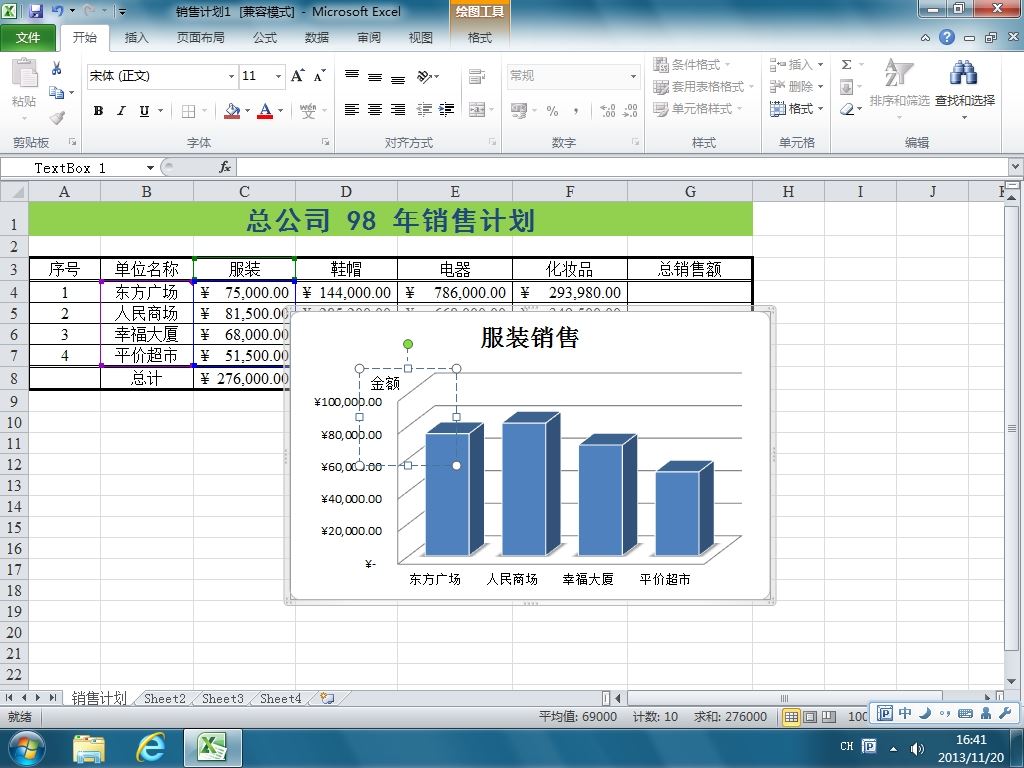This screenshot has width=1024, height=768.
Task: Toggle italic formatting
Action: click(121, 111)
